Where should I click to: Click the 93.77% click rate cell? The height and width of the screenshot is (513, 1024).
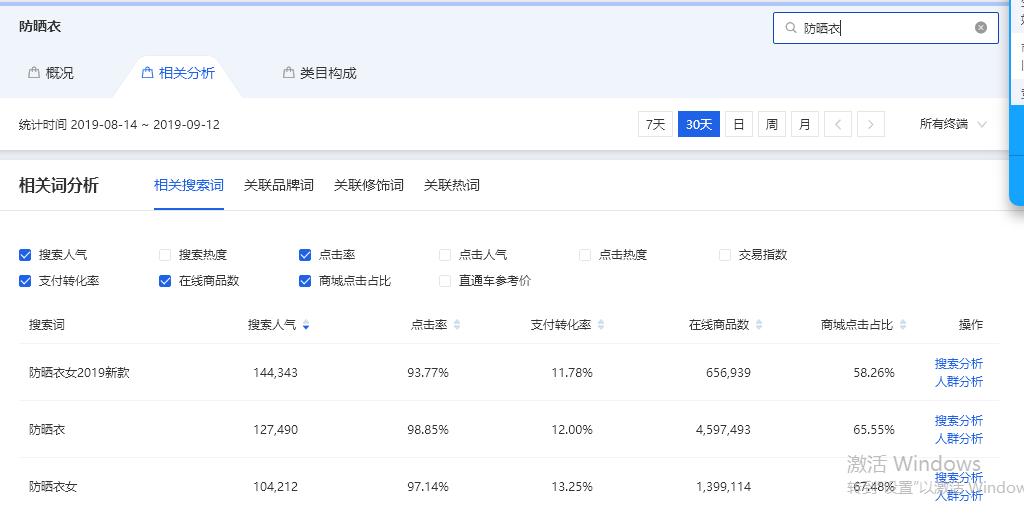(428, 373)
